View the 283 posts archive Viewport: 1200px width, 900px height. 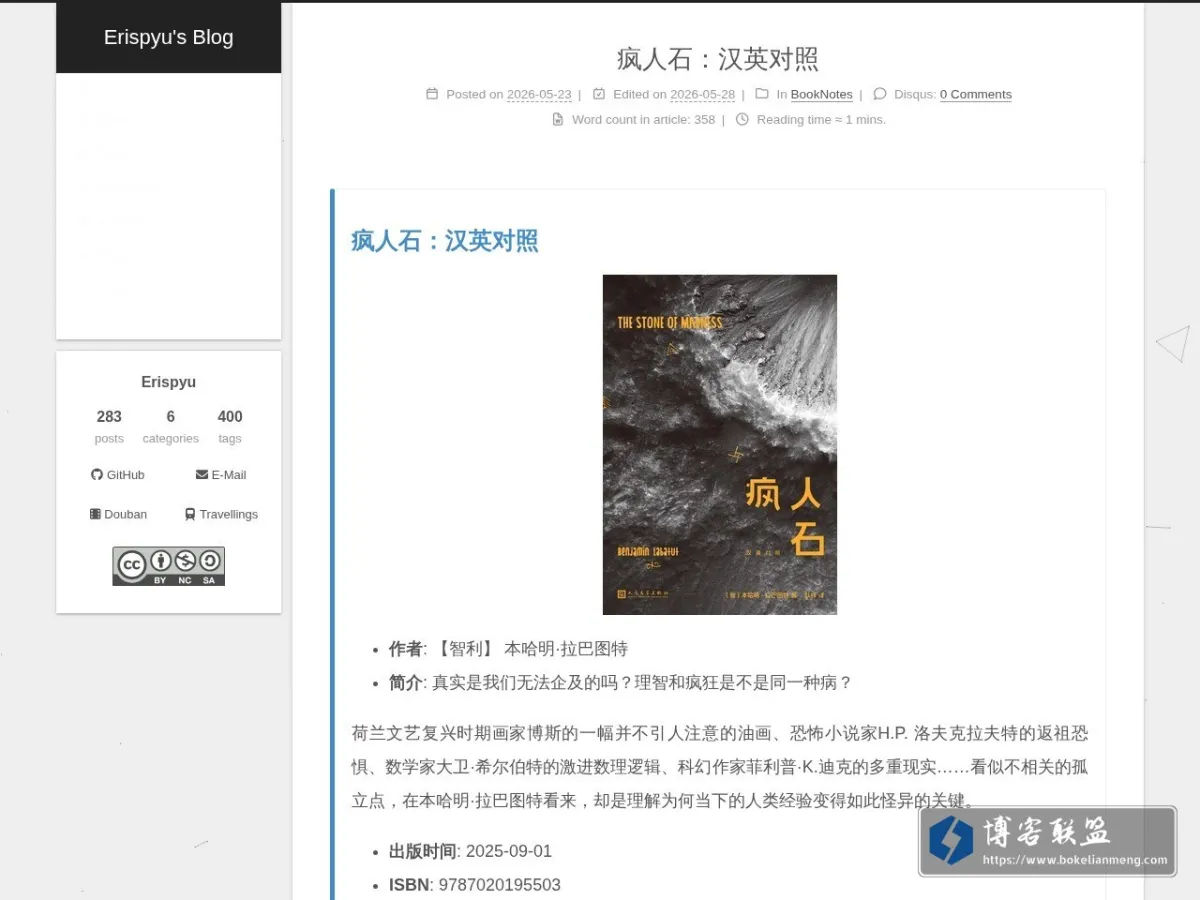(x=109, y=426)
